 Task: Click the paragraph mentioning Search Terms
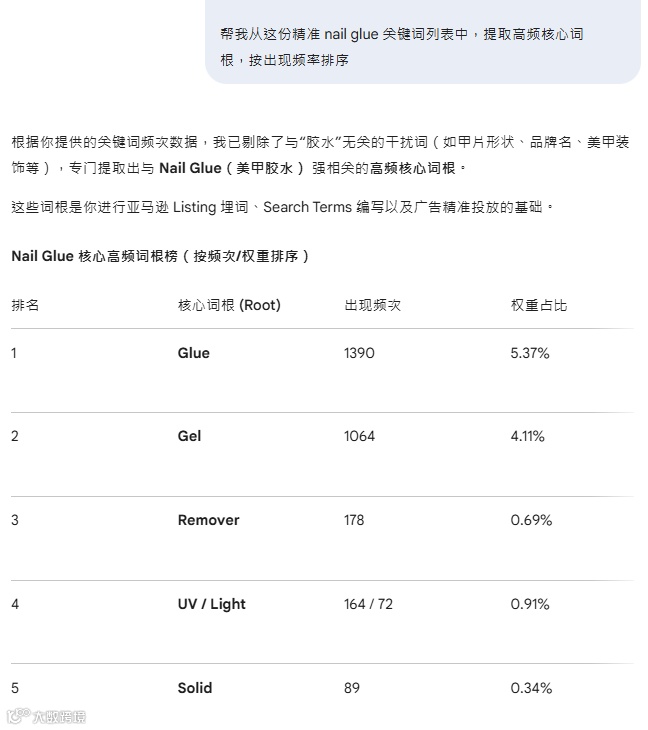pyautogui.click(x=282, y=207)
